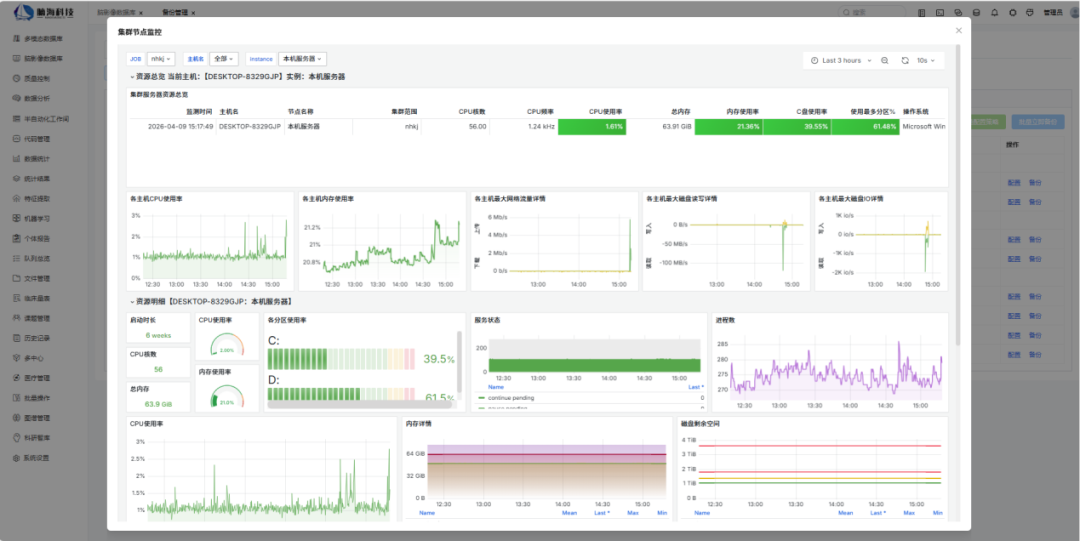This screenshot has width=1080, height=541.
Task: Click the 磁盘剩余空间 panel title
Action: click(698, 424)
